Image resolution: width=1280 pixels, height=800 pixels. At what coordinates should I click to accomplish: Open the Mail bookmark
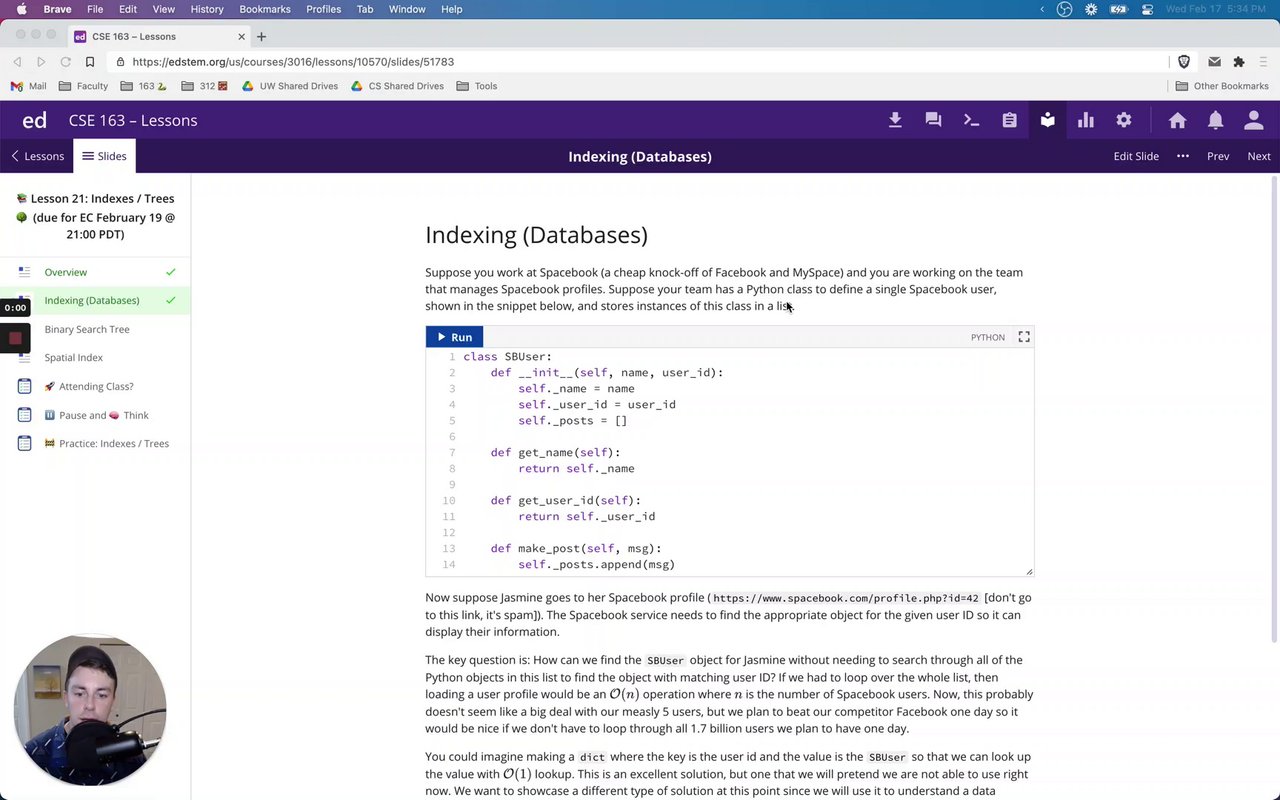coord(28,86)
